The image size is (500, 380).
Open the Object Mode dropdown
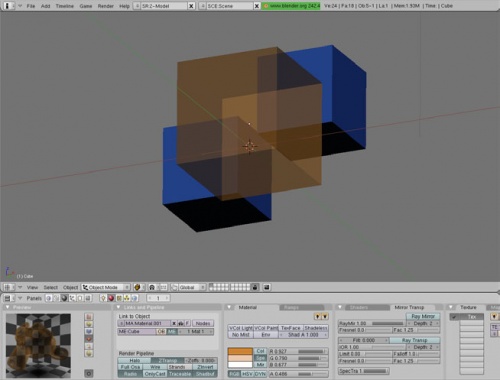coord(106,287)
